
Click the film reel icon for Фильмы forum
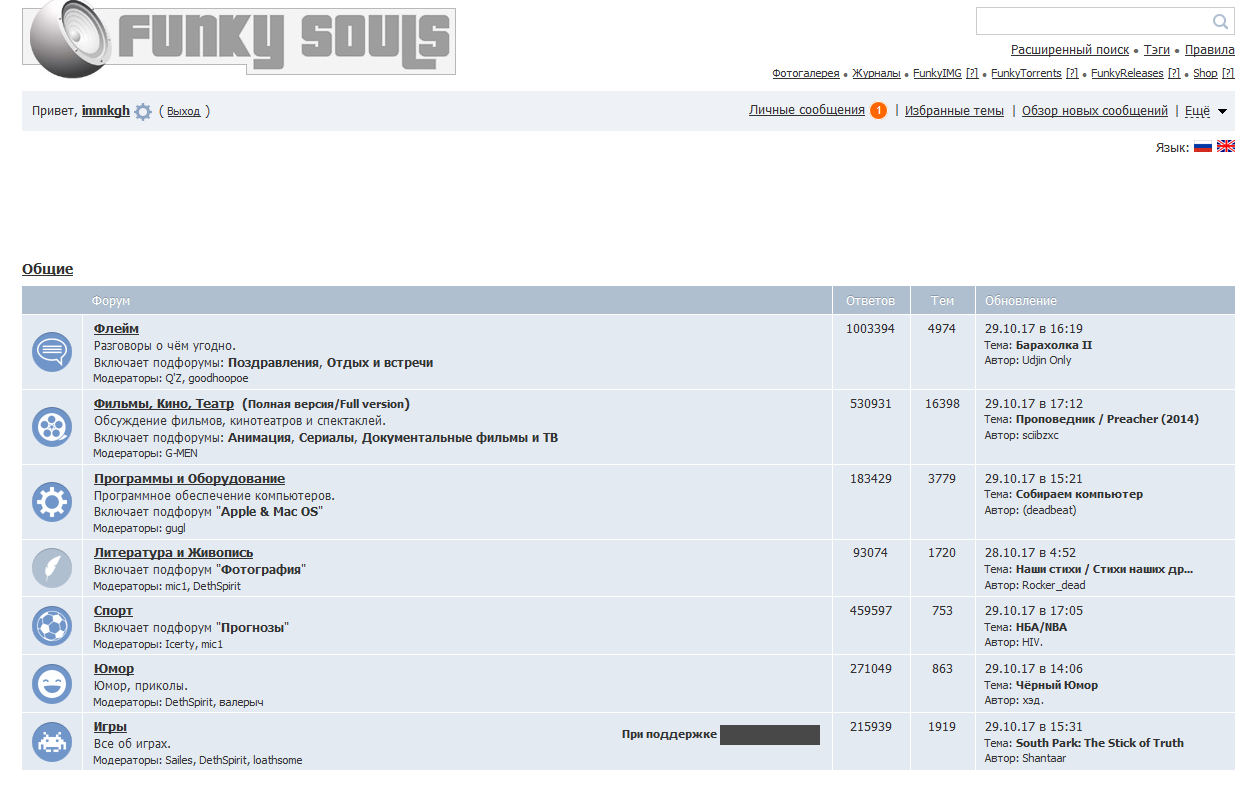coord(52,427)
